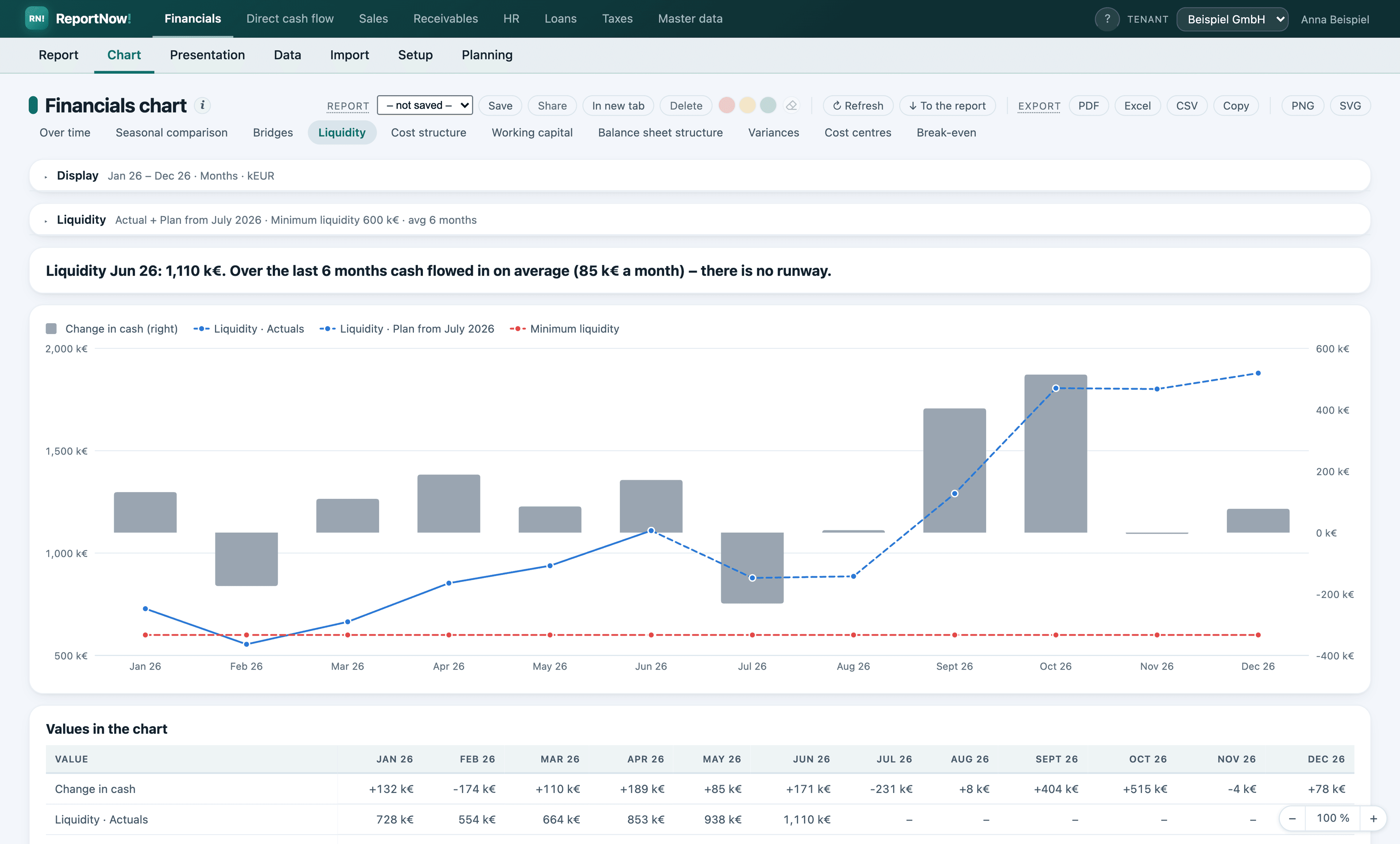Open the Receivables module
The width and height of the screenshot is (1400, 844).
446,19
